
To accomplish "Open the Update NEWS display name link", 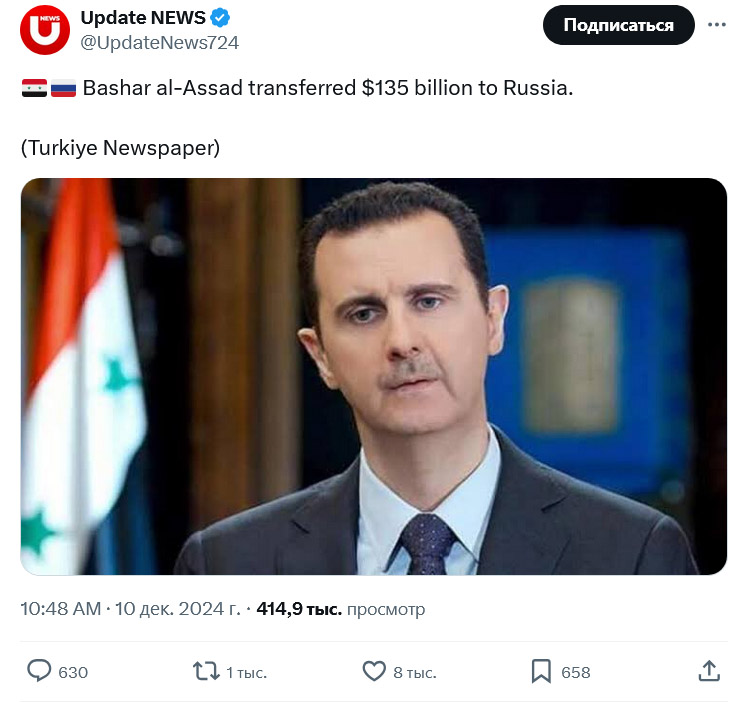I will [143, 18].
